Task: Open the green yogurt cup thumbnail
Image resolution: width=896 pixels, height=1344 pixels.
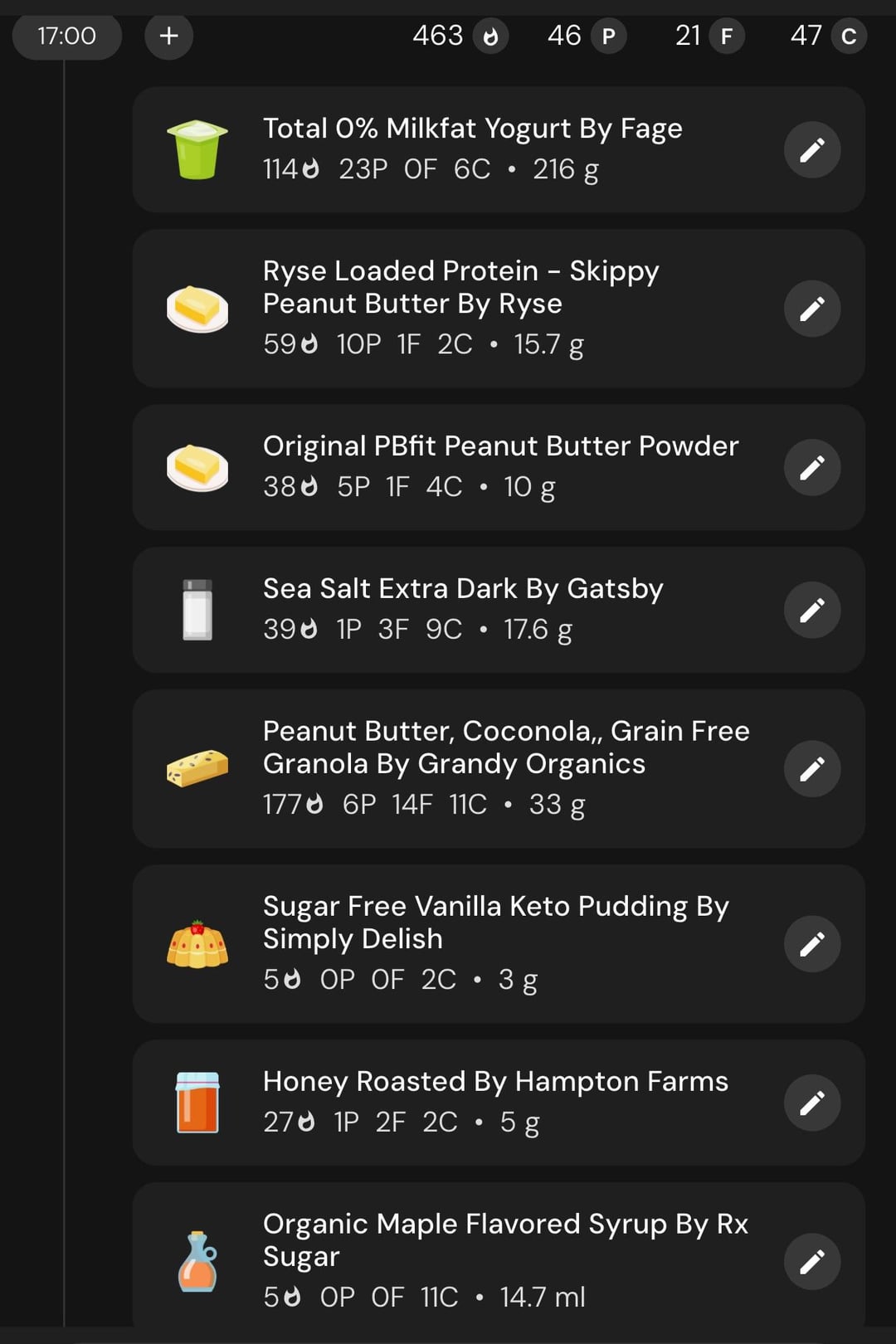Action: [197, 150]
